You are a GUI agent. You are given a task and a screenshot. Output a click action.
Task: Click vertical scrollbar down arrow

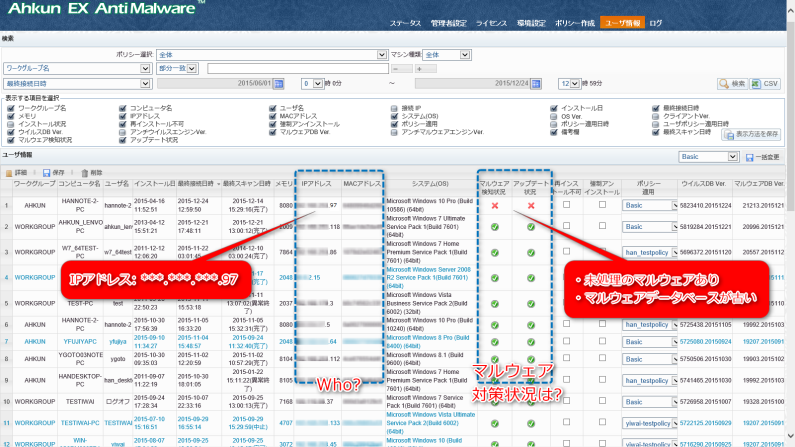[790, 436]
